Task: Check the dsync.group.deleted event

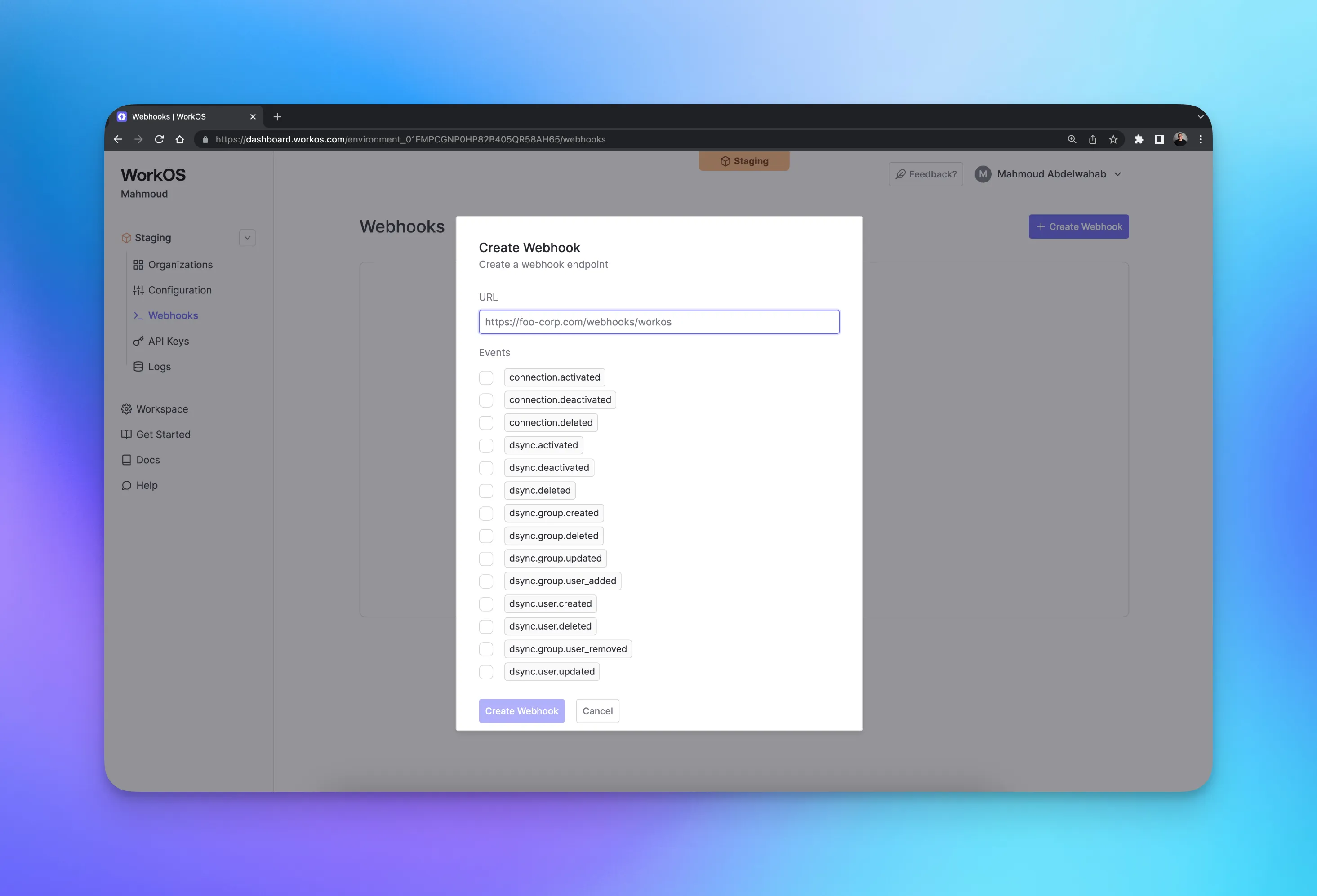Action: [x=485, y=537]
